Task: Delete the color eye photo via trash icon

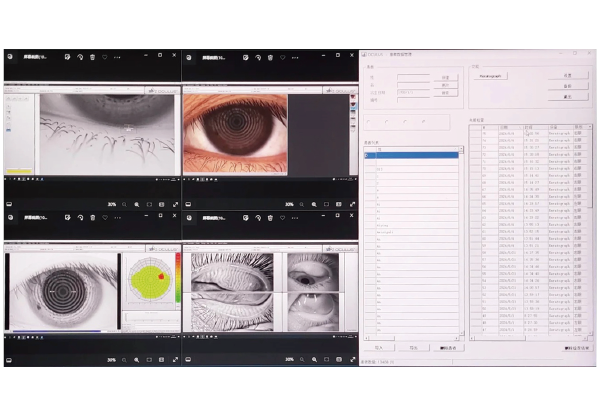Action: [270, 57]
